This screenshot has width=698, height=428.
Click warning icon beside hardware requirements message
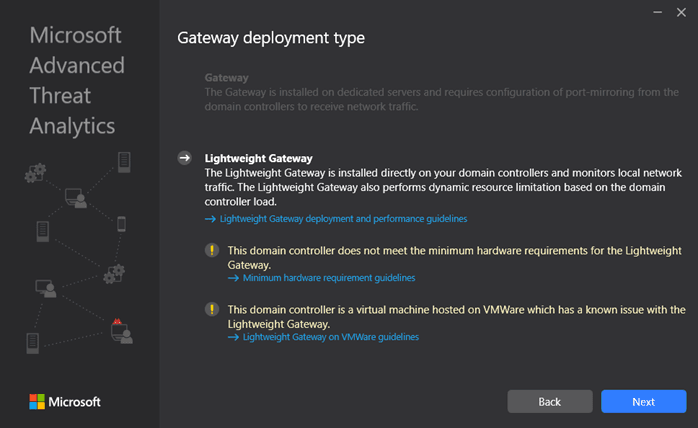(x=212, y=250)
